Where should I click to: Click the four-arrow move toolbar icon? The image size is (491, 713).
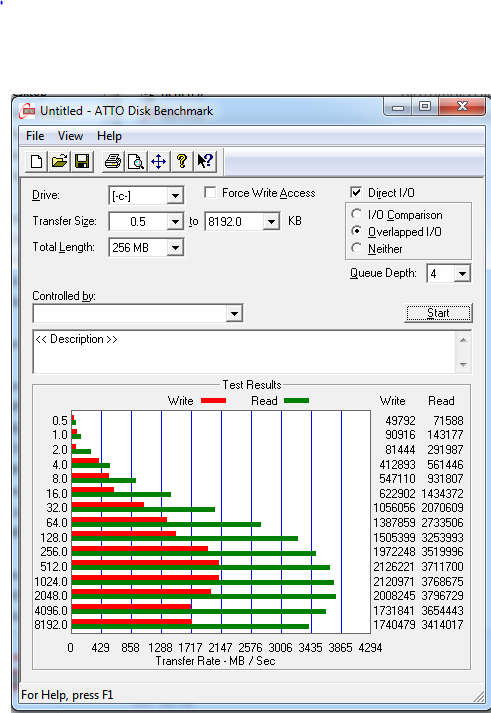pyautogui.click(x=159, y=161)
